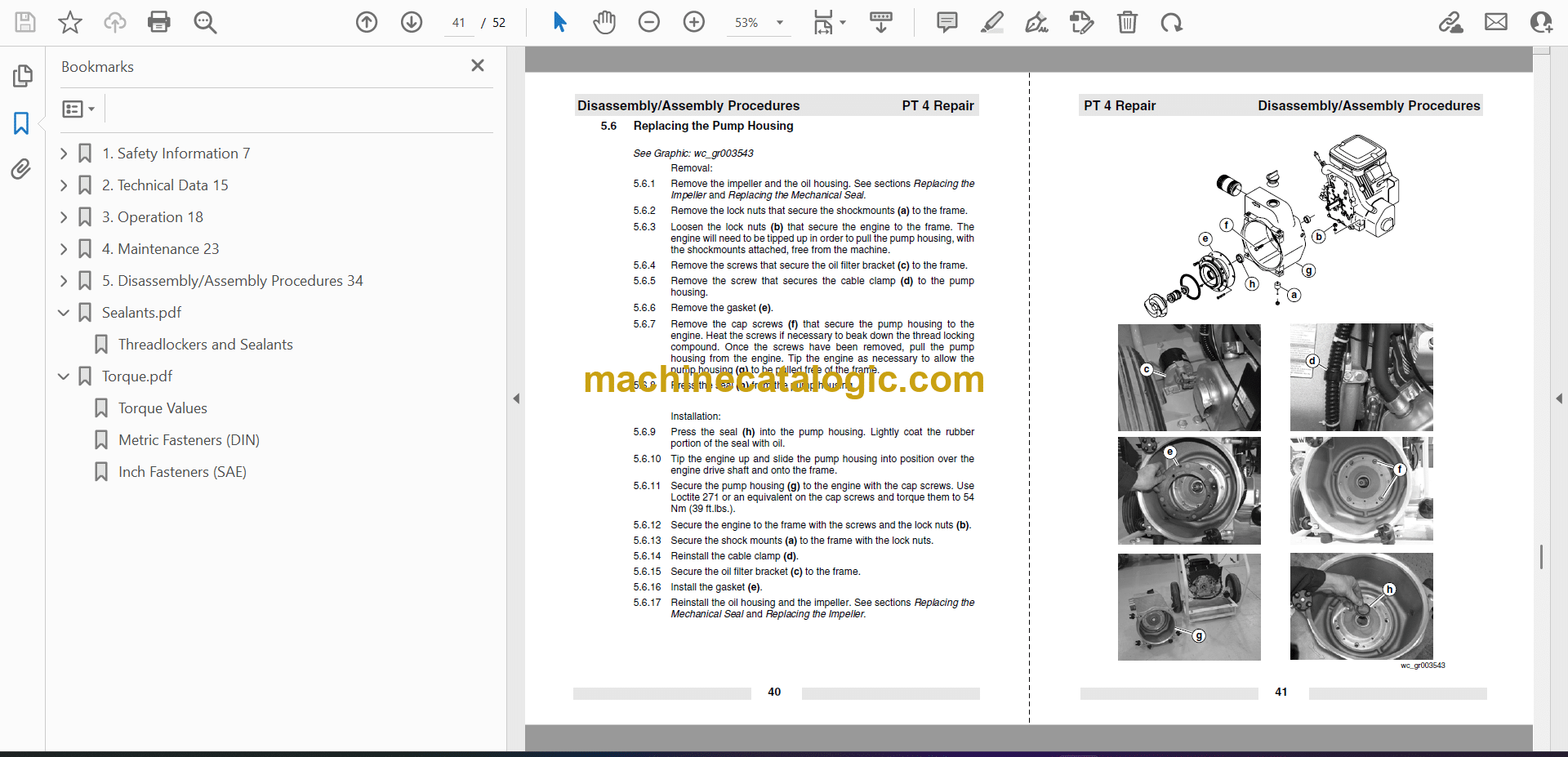Expand the Maintenance bookmark
1568x757 pixels.
pyautogui.click(x=64, y=249)
